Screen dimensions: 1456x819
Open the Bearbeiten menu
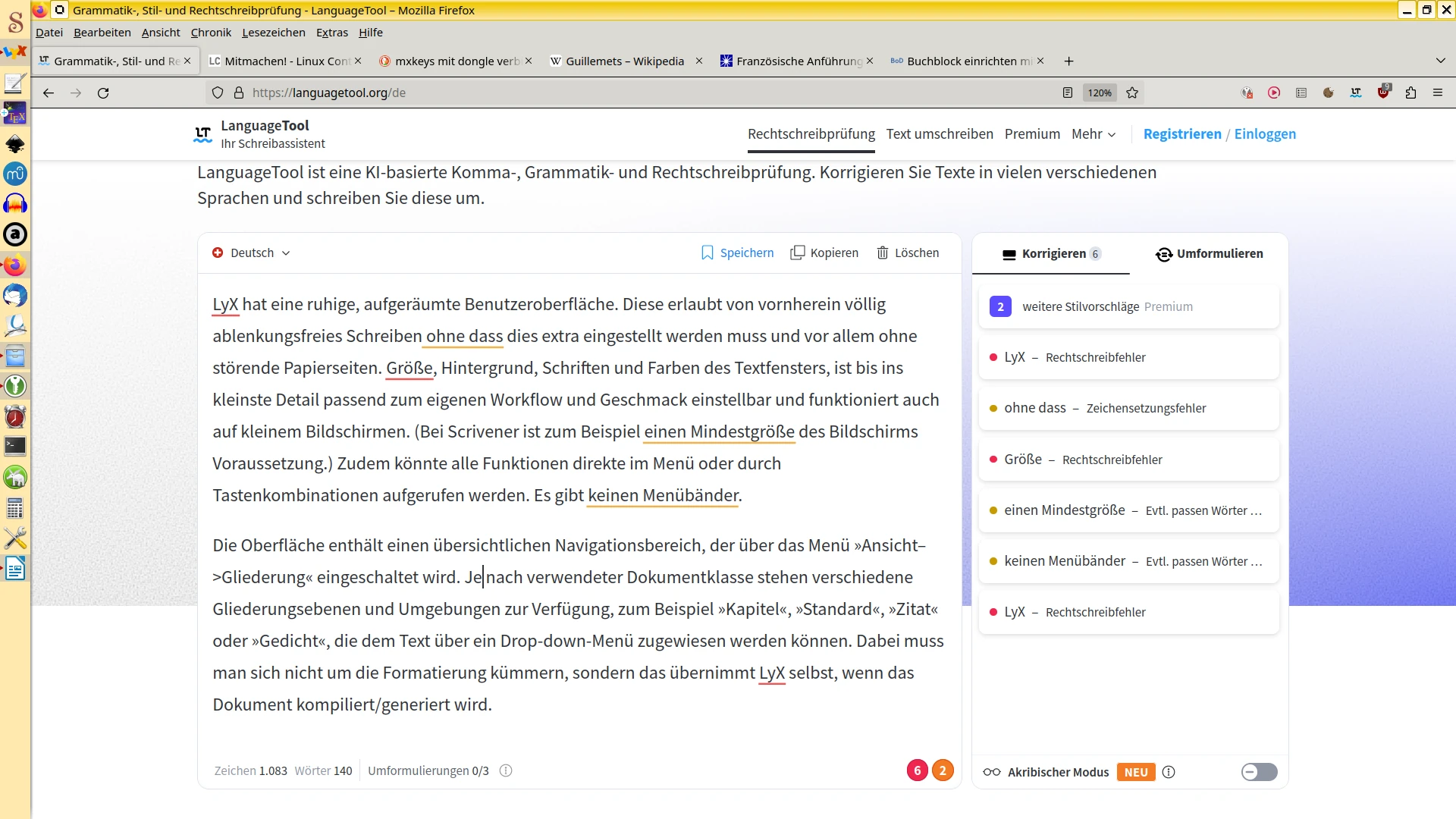tap(102, 33)
